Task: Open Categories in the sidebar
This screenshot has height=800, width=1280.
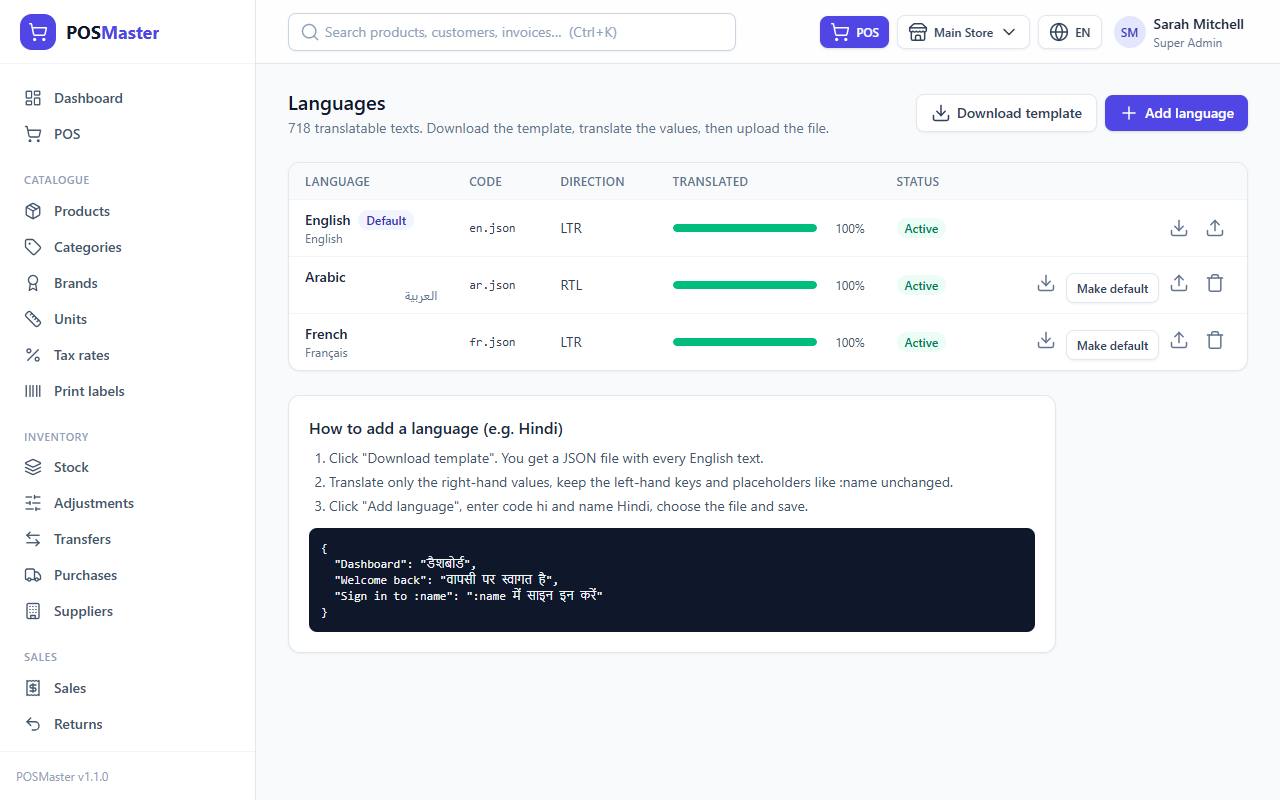Action: click(x=128, y=247)
